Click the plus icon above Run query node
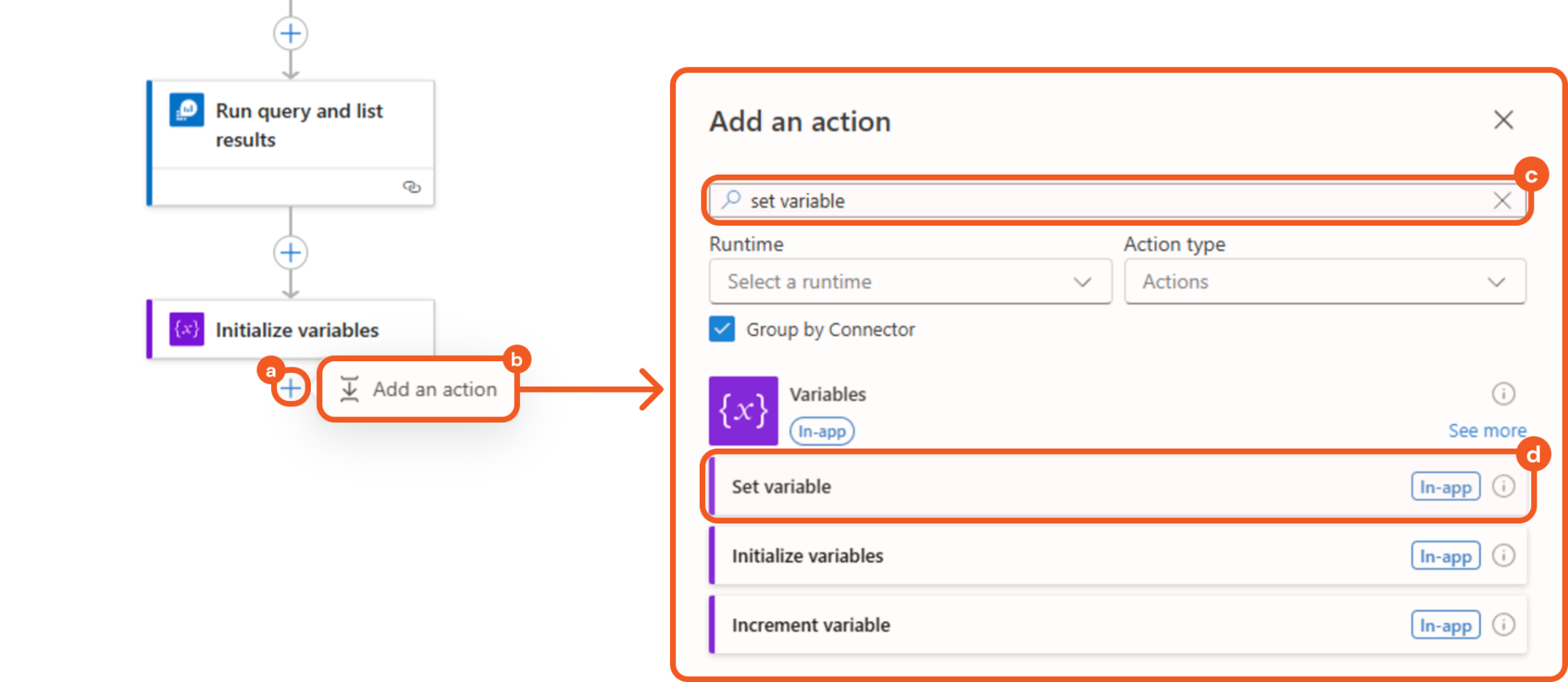Image resolution: width=1568 pixels, height=682 pixels. pyautogui.click(x=290, y=34)
